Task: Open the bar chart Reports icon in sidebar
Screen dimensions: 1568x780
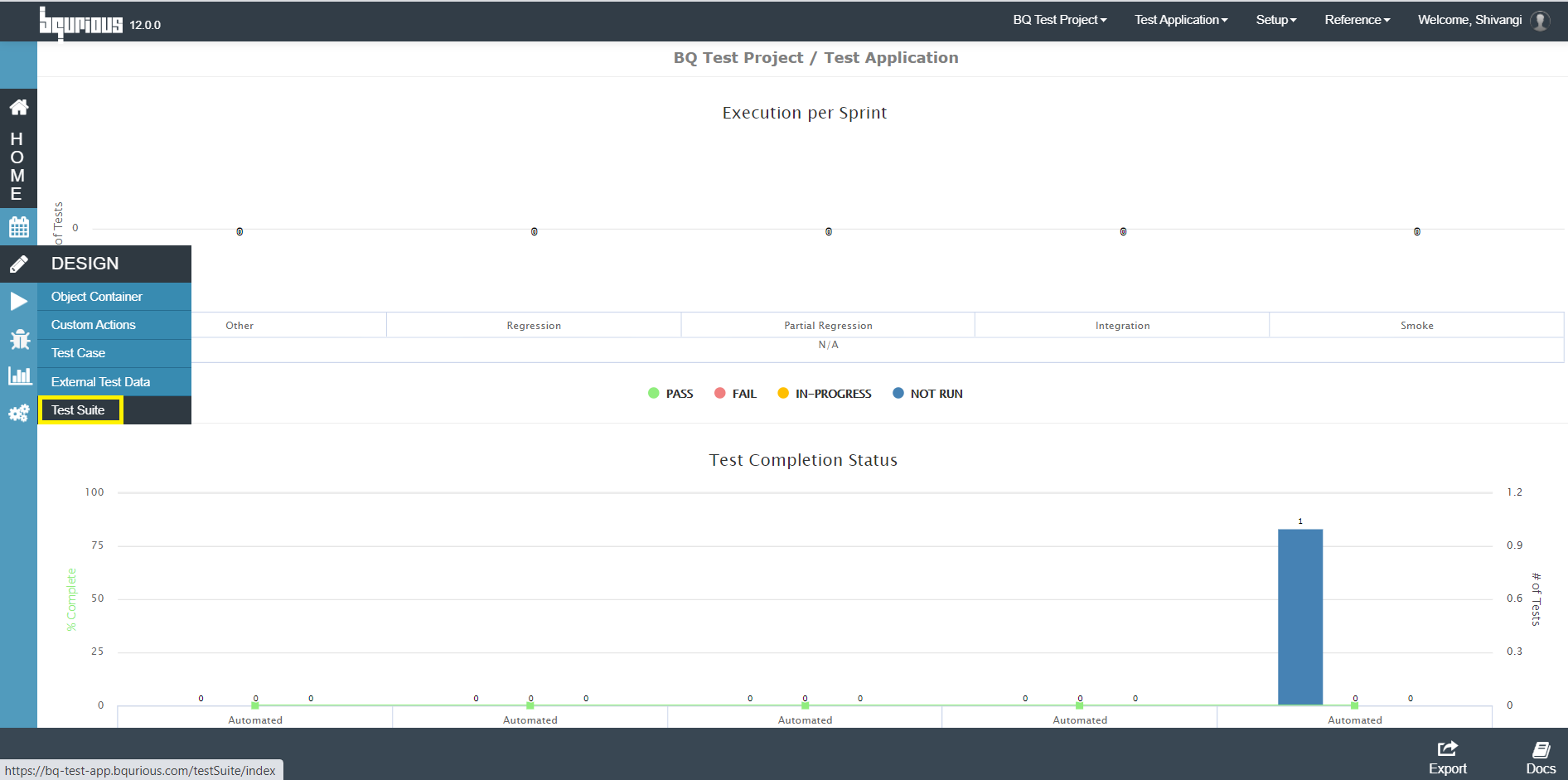Action: (18, 375)
